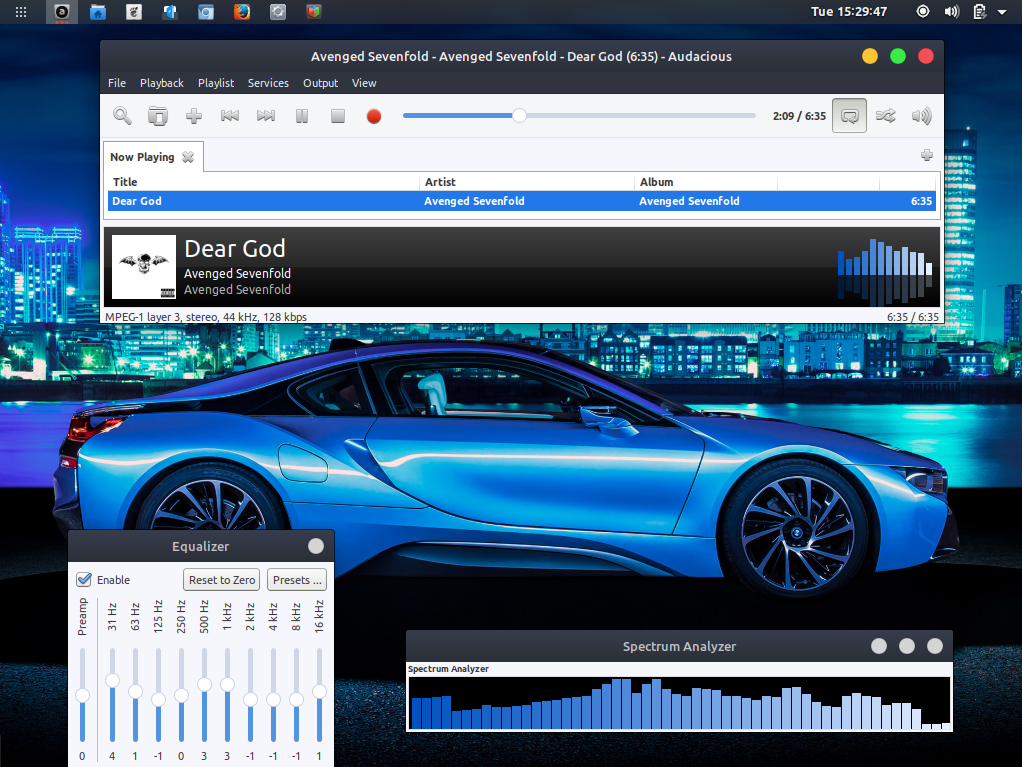Open the Services menu
Screen dimensions: 1022x767
268,83
